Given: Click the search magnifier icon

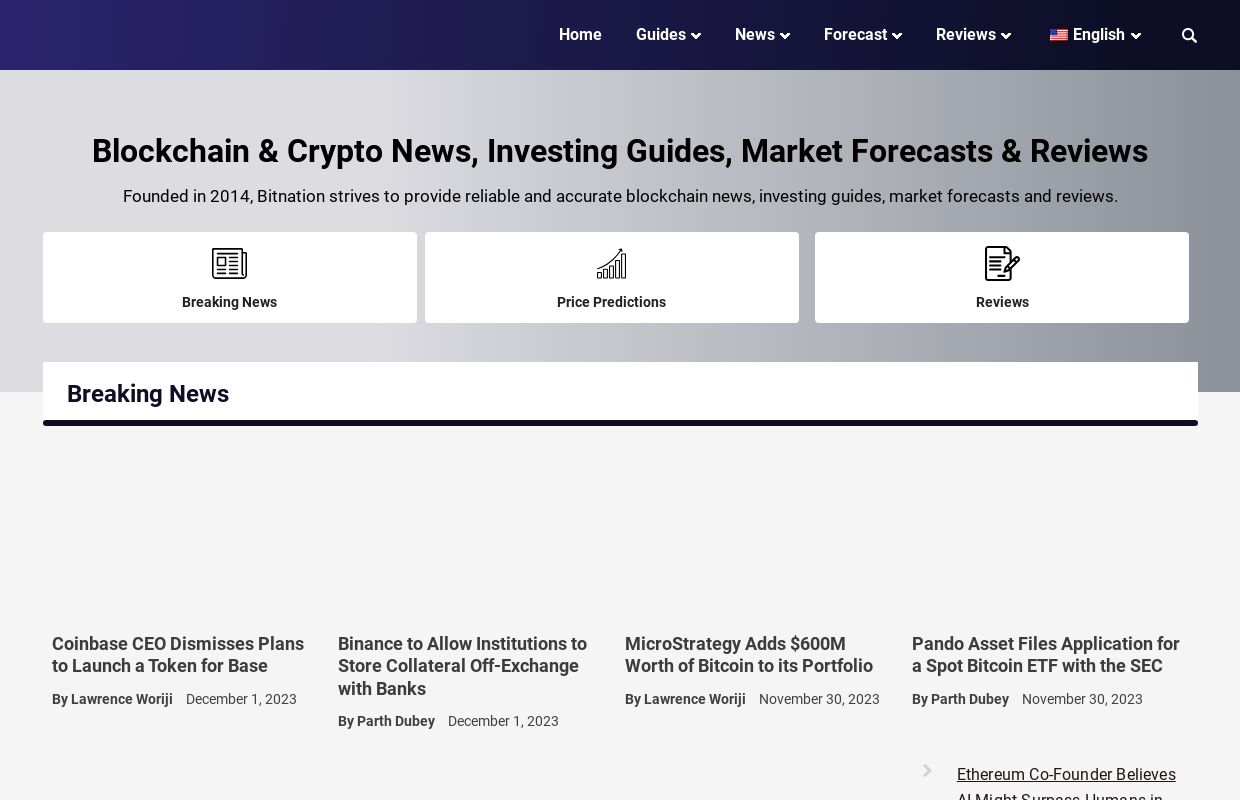Looking at the screenshot, I should (x=1189, y=35).
